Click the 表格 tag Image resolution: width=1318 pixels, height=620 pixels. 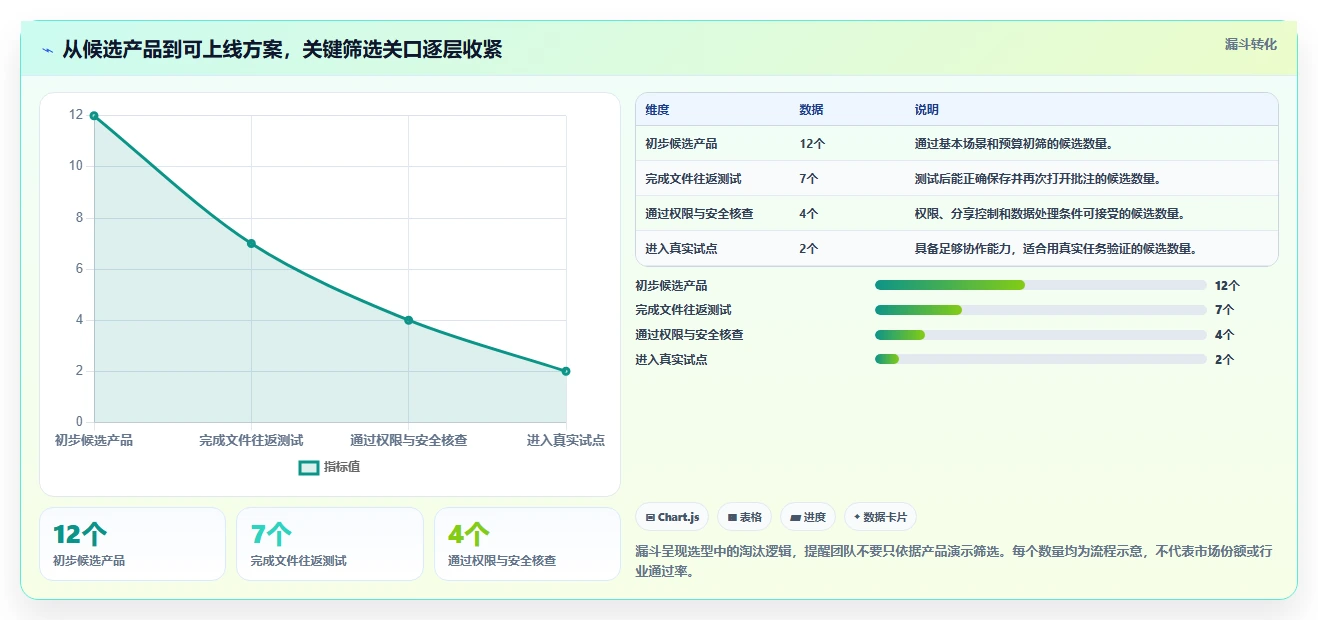coord(744,517)
